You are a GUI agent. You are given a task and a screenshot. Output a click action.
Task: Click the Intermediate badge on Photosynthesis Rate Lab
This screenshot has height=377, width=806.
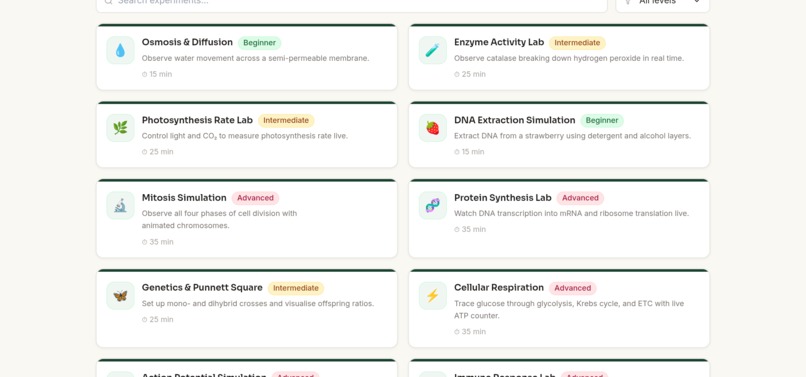tap(286, 120)
